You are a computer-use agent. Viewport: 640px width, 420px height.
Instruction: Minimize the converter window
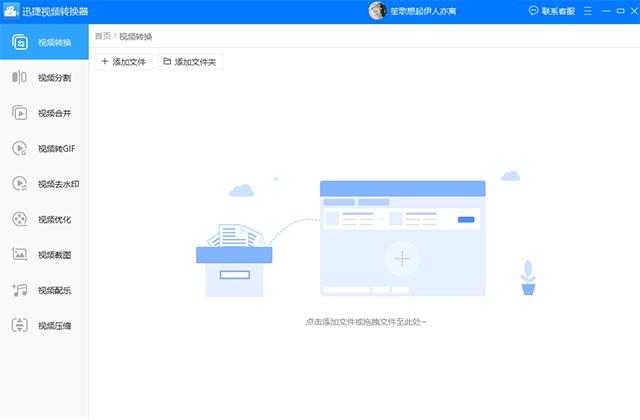point(607,11)
